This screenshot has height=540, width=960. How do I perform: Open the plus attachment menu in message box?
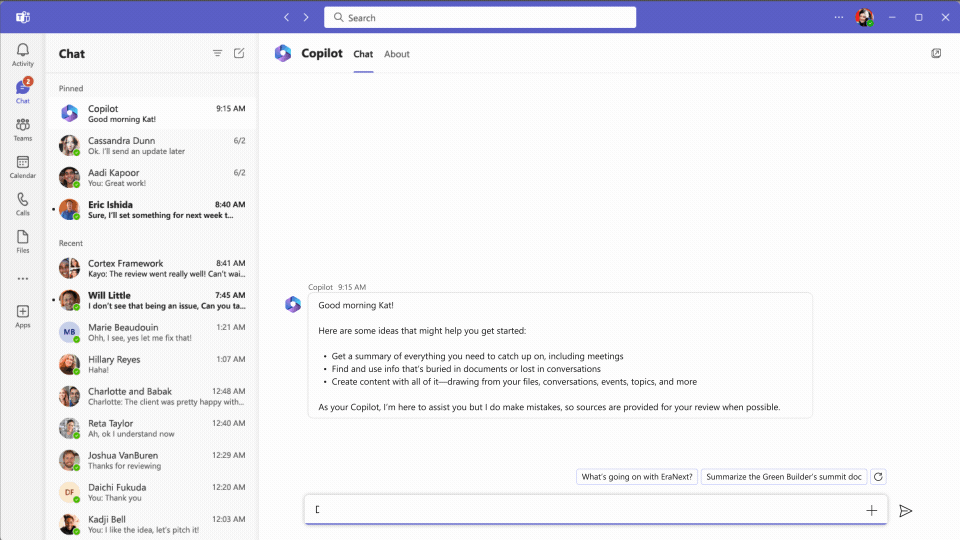pyautogui.click(x=871, y=511)
